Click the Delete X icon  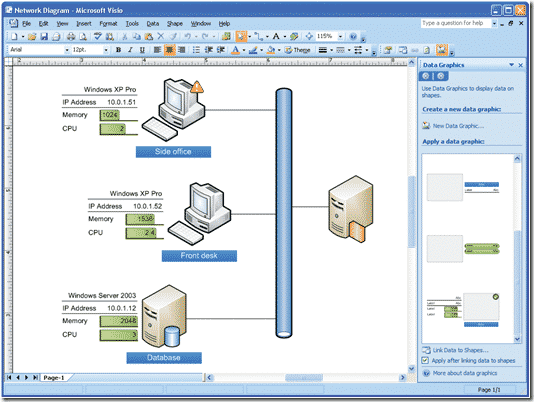tap(161, 36)
